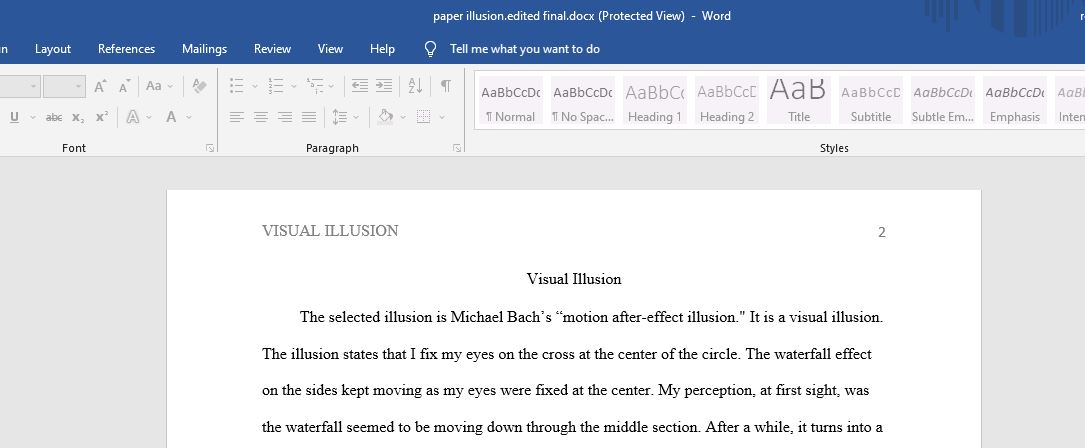Click the Sort A-Z icon
Image resolution: width=1085 pixels, height=448 pixels.
click(x=415, y=86)
